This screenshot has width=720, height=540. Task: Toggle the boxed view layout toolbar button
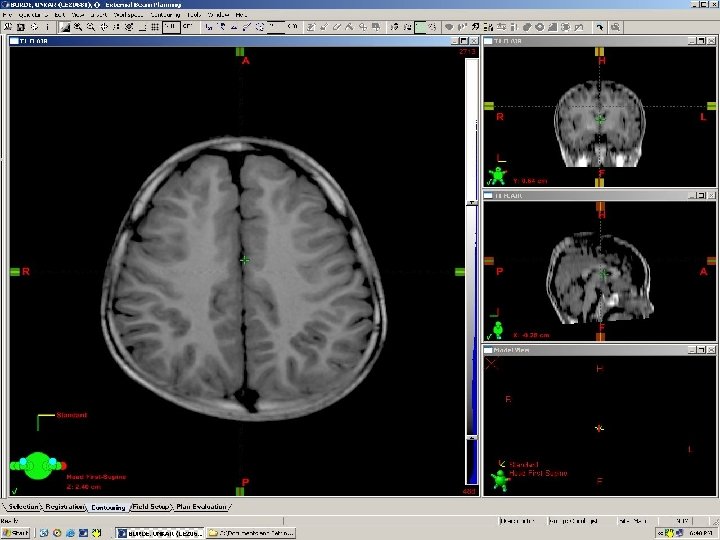click(x=171, y=28)
